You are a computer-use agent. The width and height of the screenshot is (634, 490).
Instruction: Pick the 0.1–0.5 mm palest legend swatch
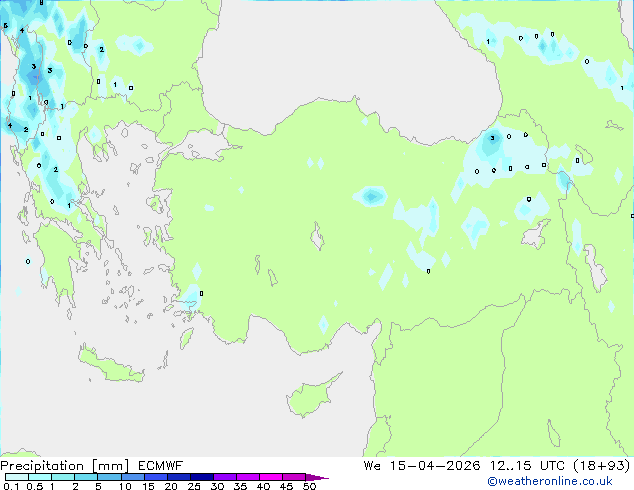17,477
